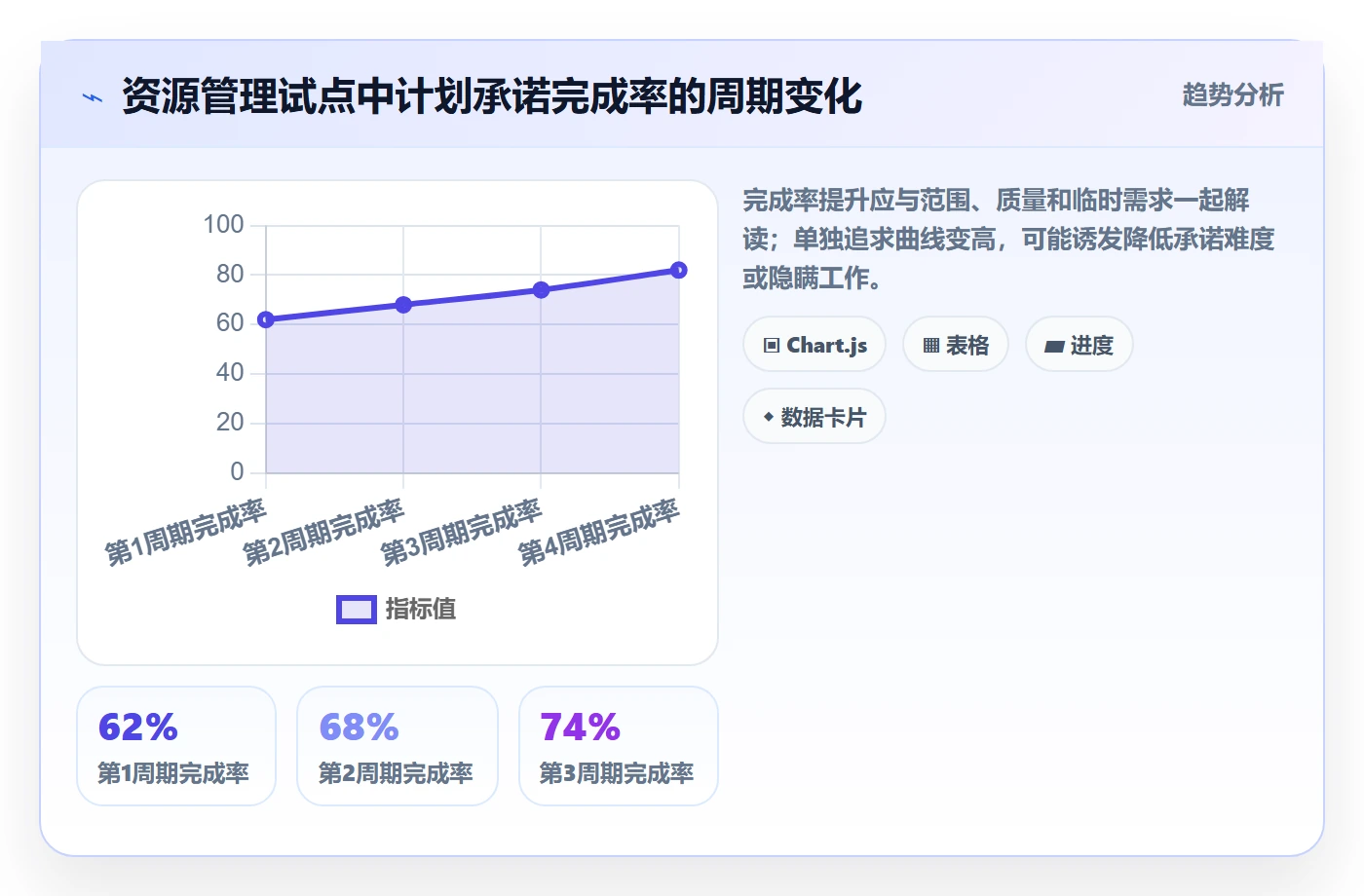Viewport: 1364px width, 896px height.
Task: Toggle the 指标值 legend item
Action: tap(397, 610)
